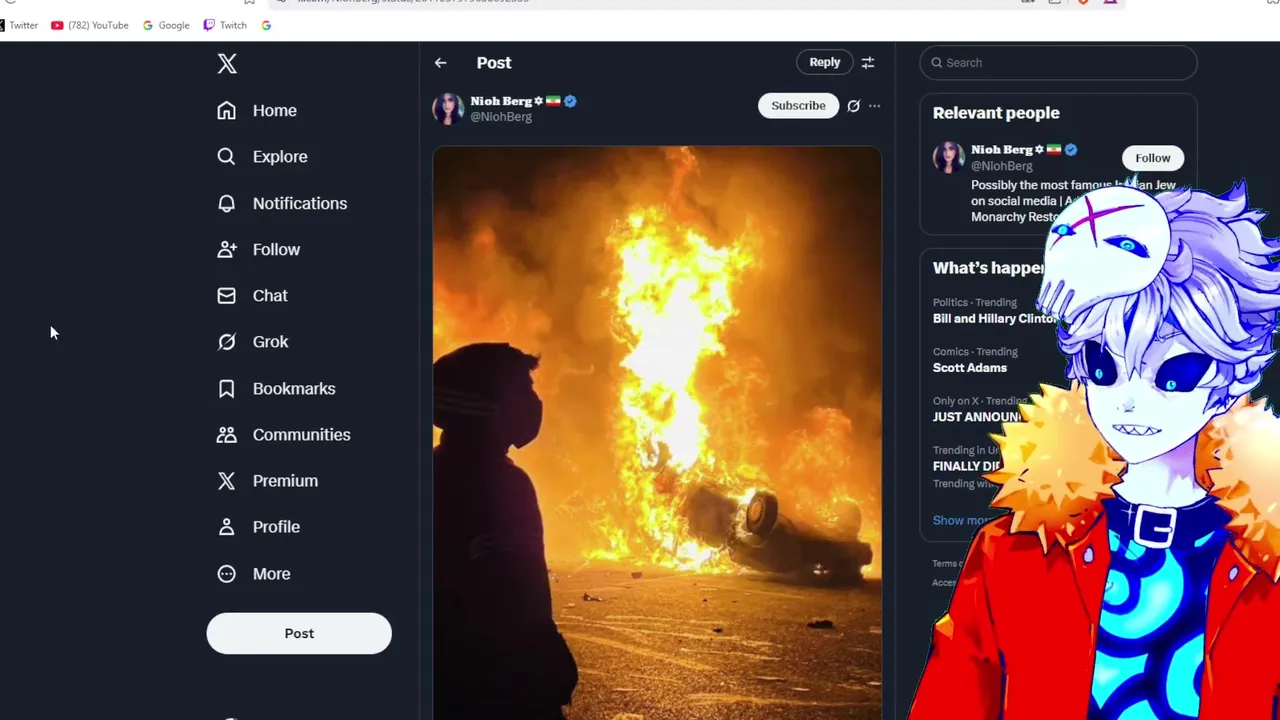Open the YouTube bookmark in the bookmarks bar

click(90, 25)
